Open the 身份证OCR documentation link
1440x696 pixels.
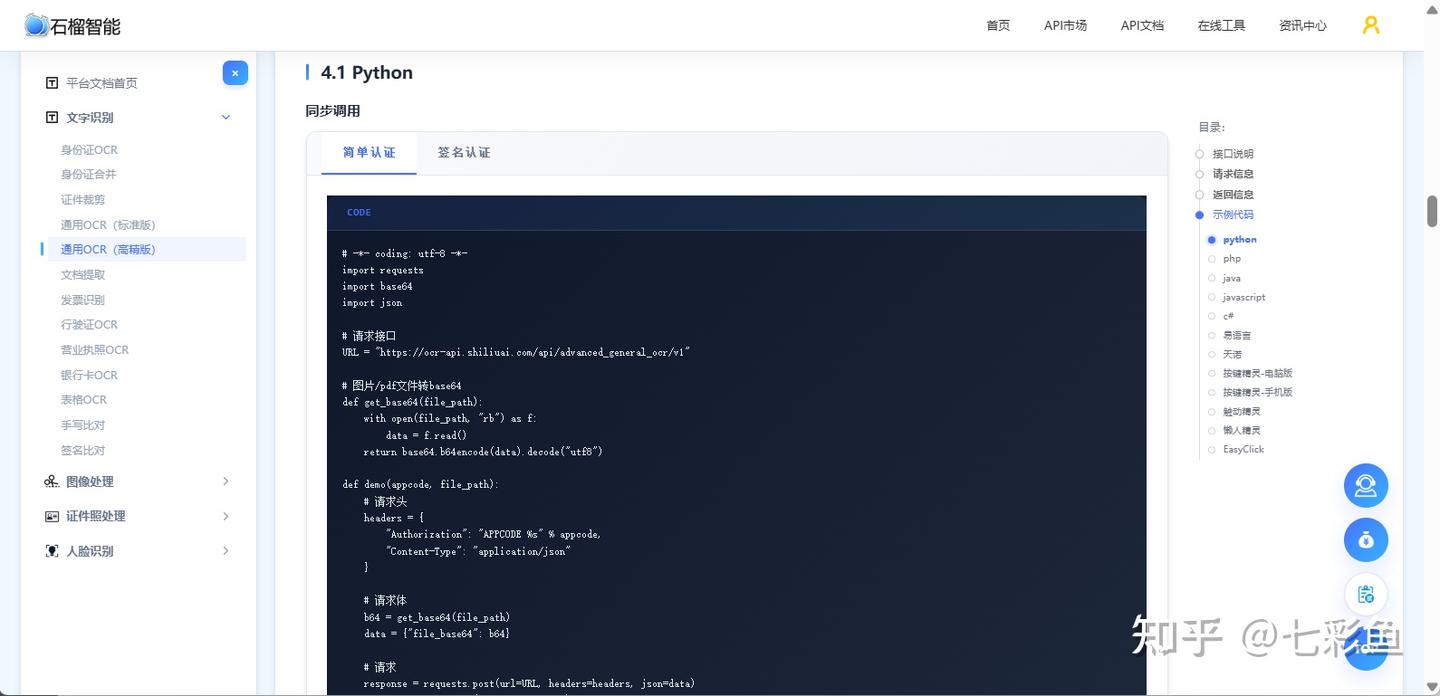pyautogui.click(x=89, y=150)
